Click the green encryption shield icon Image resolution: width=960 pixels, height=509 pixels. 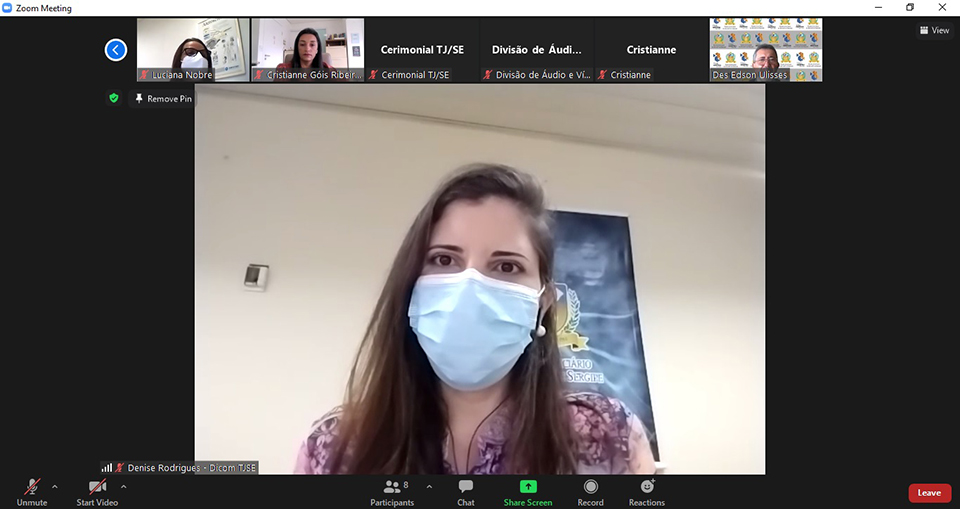[114, 98]
